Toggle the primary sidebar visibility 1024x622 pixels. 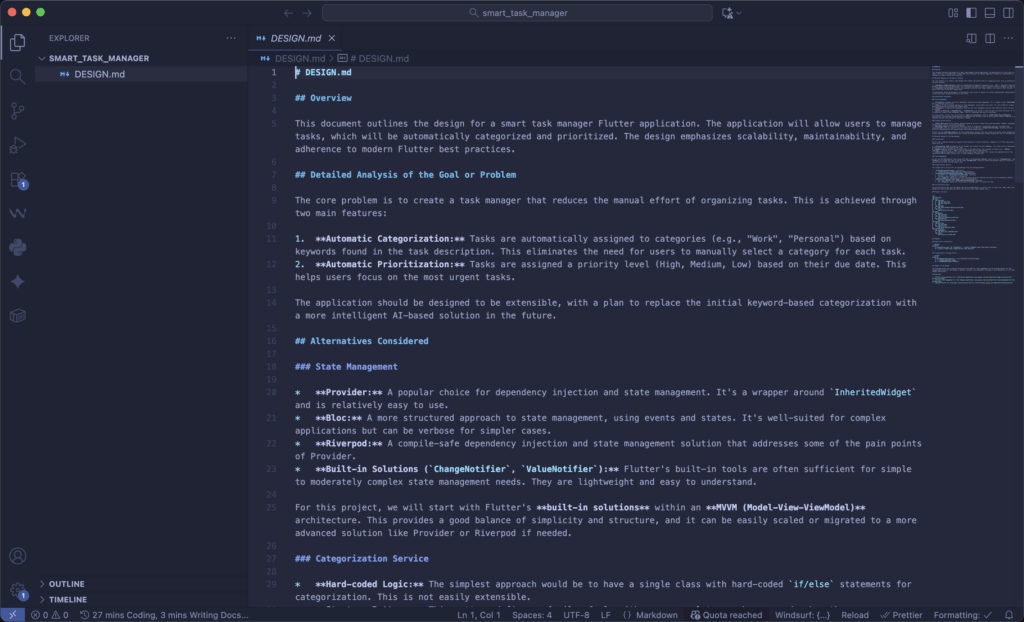pos(971,12)
